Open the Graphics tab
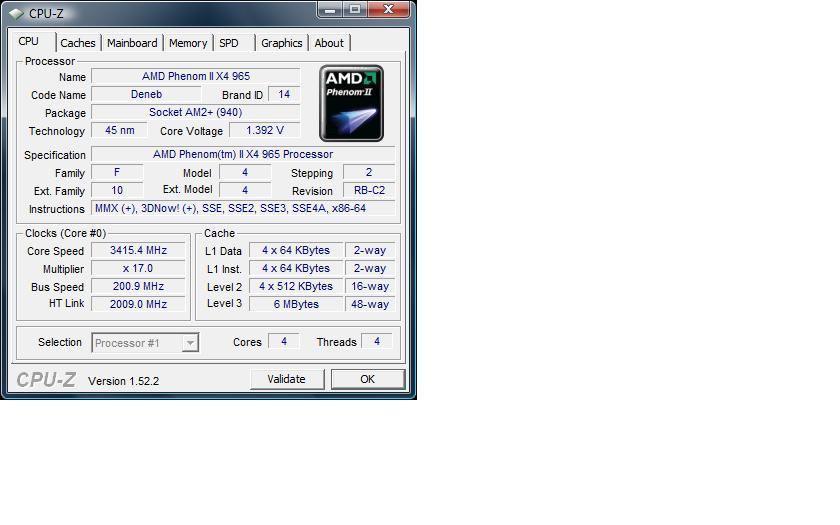 pyautogui.click(x=282, y=43)
